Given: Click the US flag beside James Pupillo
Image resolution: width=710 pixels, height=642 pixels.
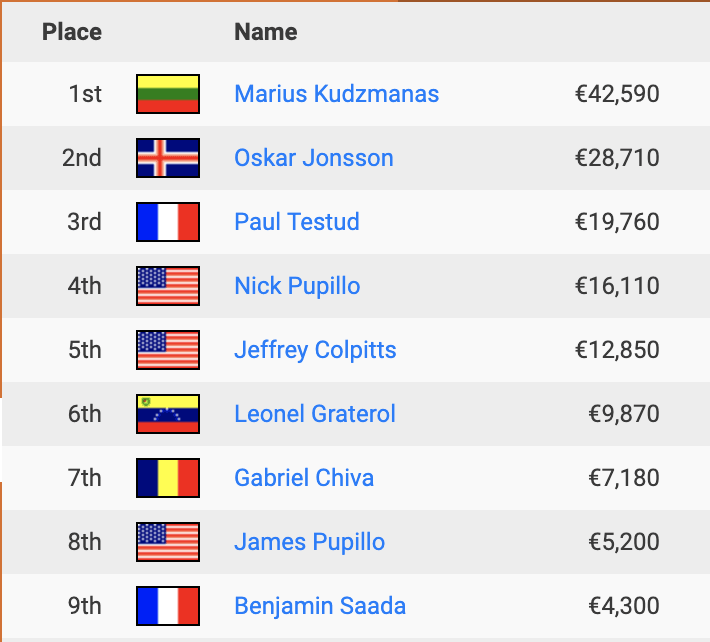Looking at the screenshot, I should (168, 542).
